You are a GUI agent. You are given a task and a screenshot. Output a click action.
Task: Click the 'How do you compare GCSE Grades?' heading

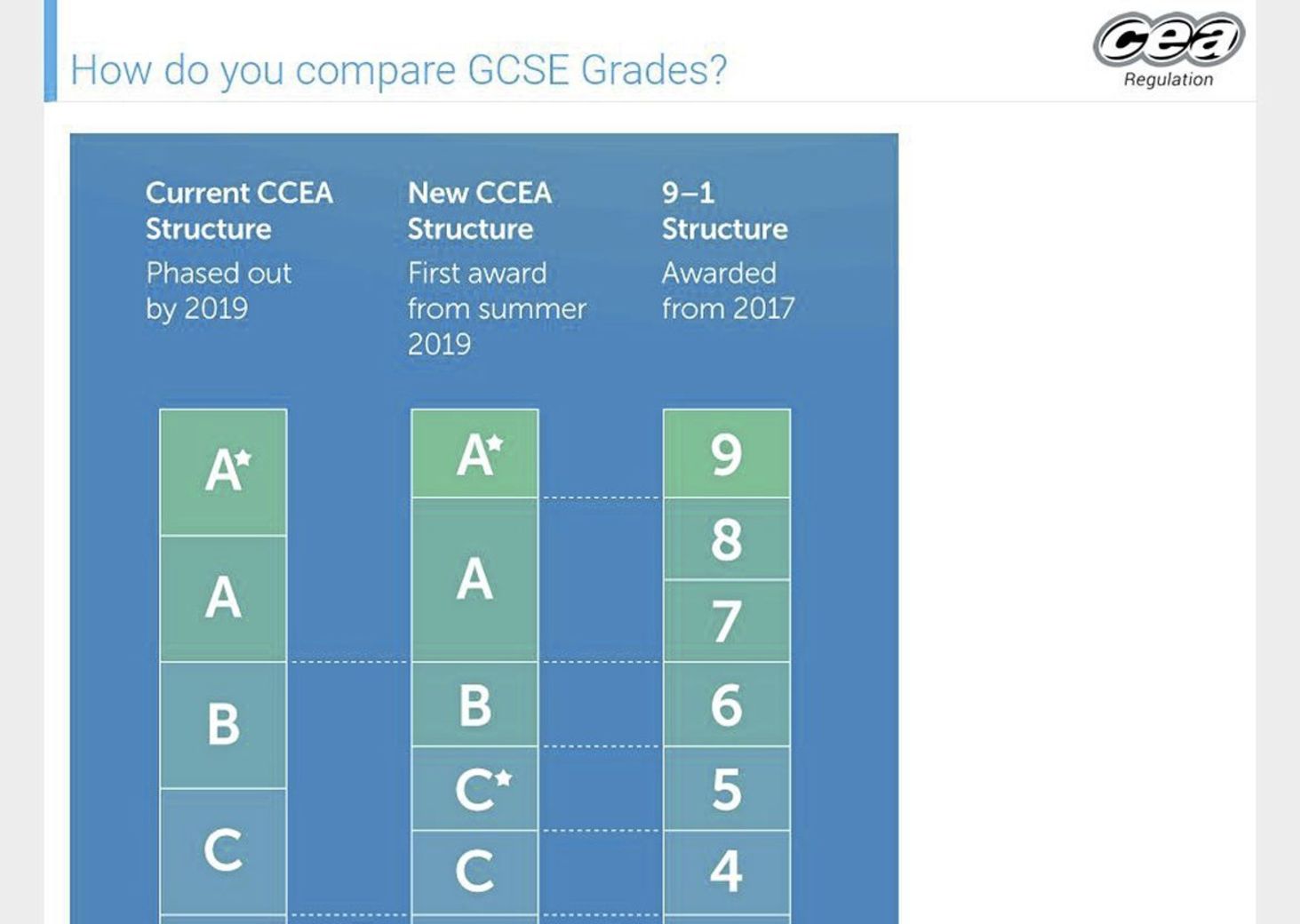[398, 70]
